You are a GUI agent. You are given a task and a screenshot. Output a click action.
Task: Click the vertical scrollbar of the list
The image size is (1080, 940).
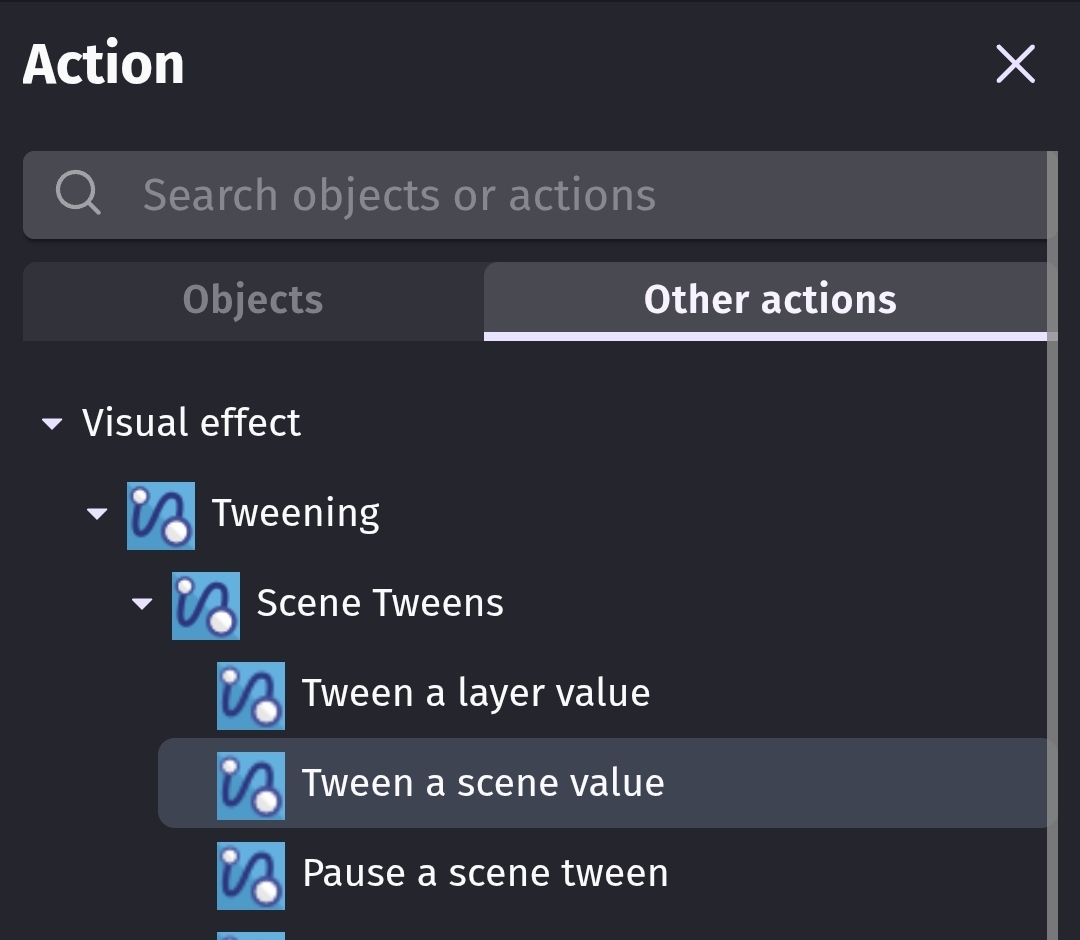pos(1052,545)
